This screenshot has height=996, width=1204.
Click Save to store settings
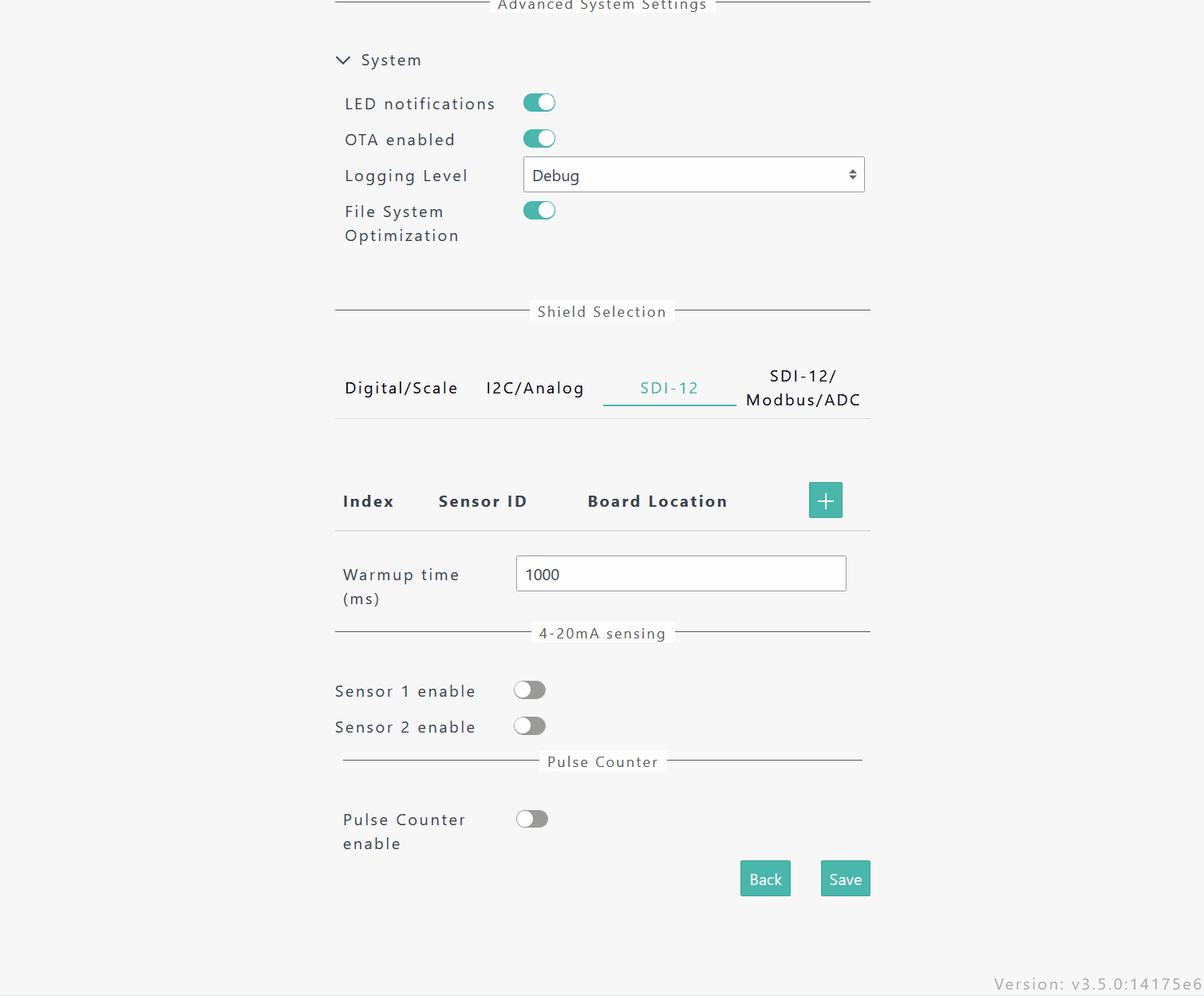click(845, 879)
